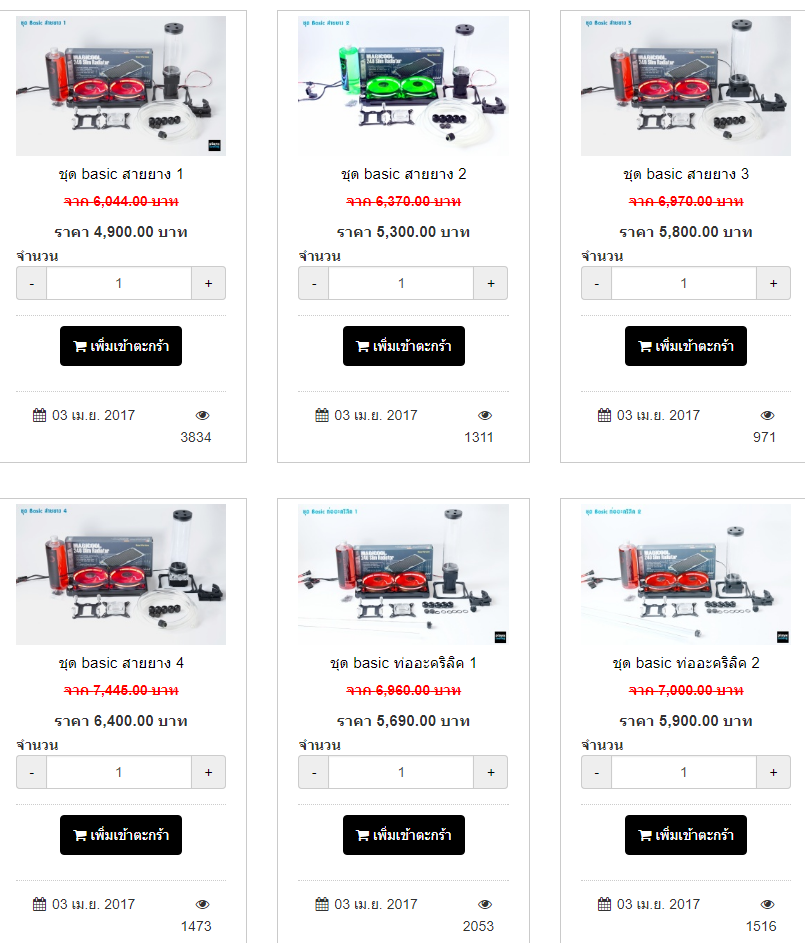This screenshot has height=943, width=805.
Task: Click eye views icon under basic สายยาง 1
Action: [203, 416]
